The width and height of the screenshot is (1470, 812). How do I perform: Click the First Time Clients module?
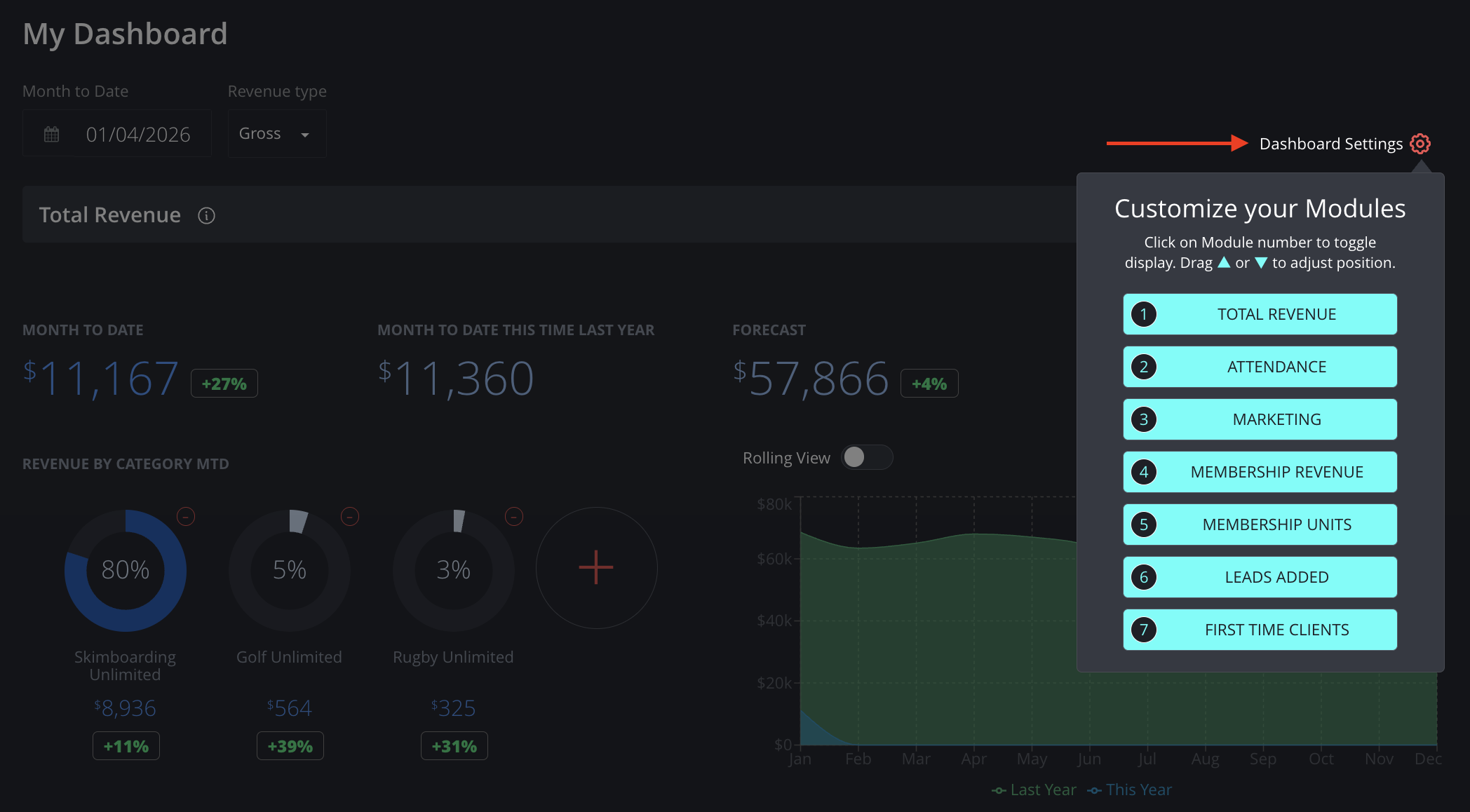[1260, 630]
